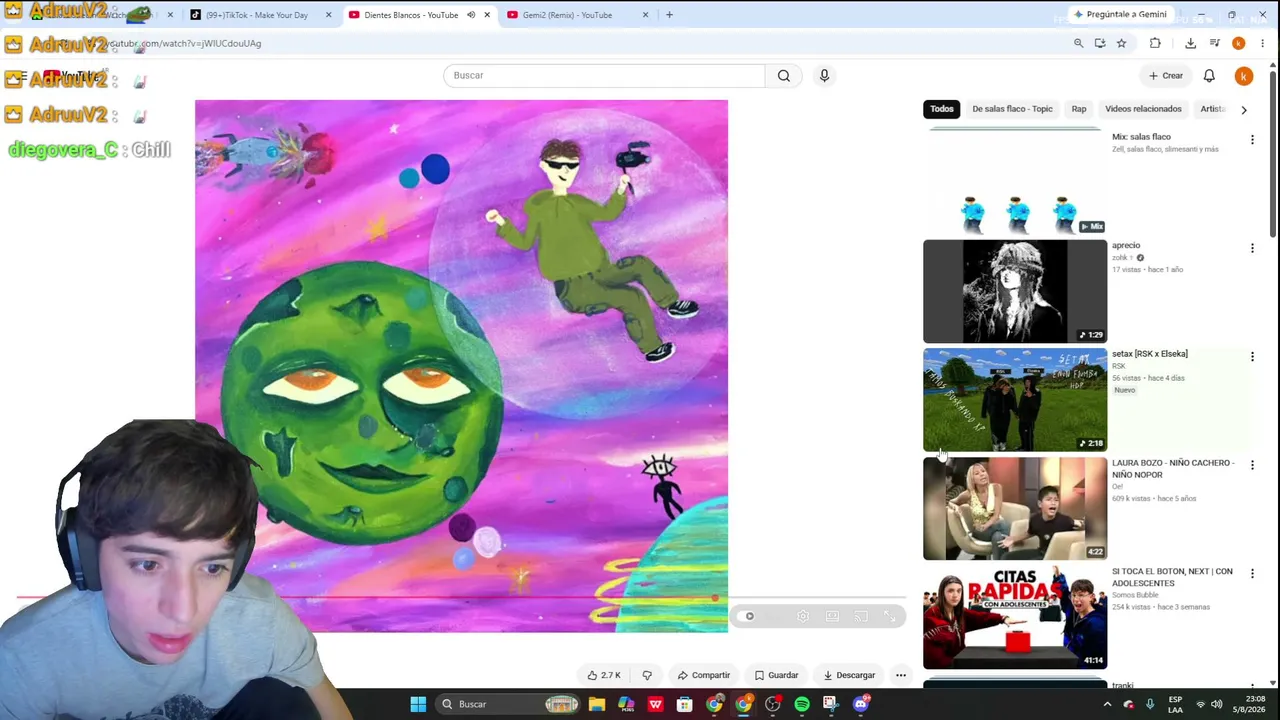Open Microsoft Store from the taskbar
The width and height of the screenshot is (1280, 720).
[684, 704]
